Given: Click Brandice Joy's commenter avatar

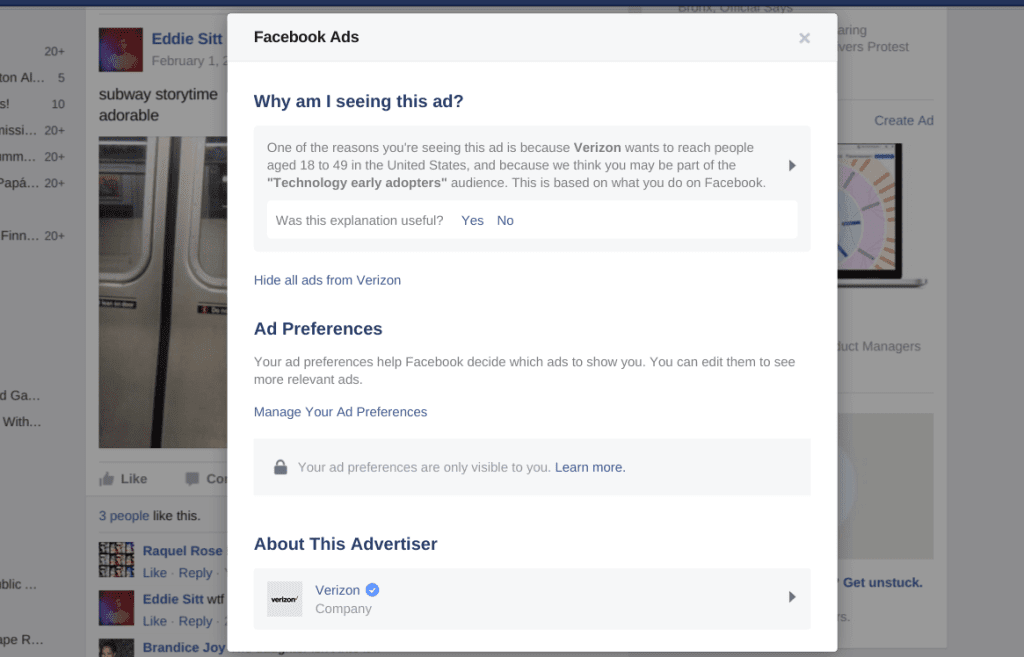Looking at the screenshot, I should coord(116,648).
